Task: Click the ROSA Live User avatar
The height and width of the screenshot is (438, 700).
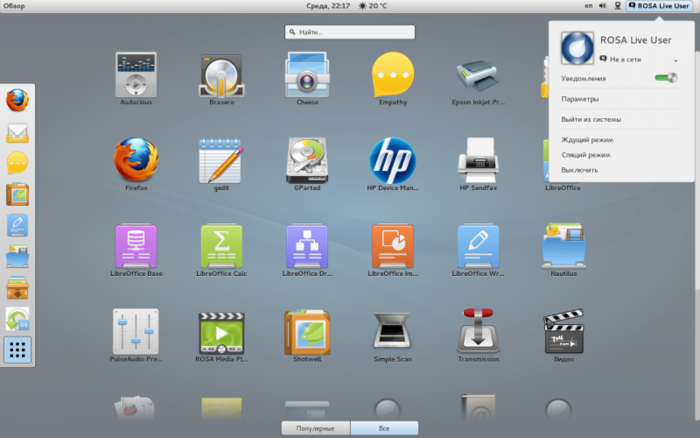Action: [x=577, y=48]
